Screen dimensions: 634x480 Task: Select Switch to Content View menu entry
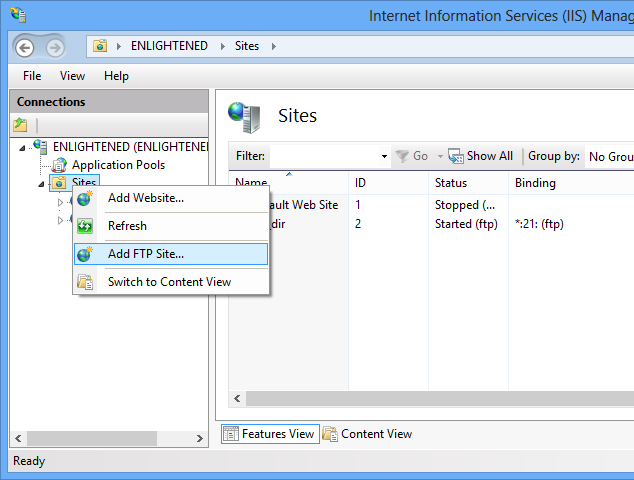[169, 282]
